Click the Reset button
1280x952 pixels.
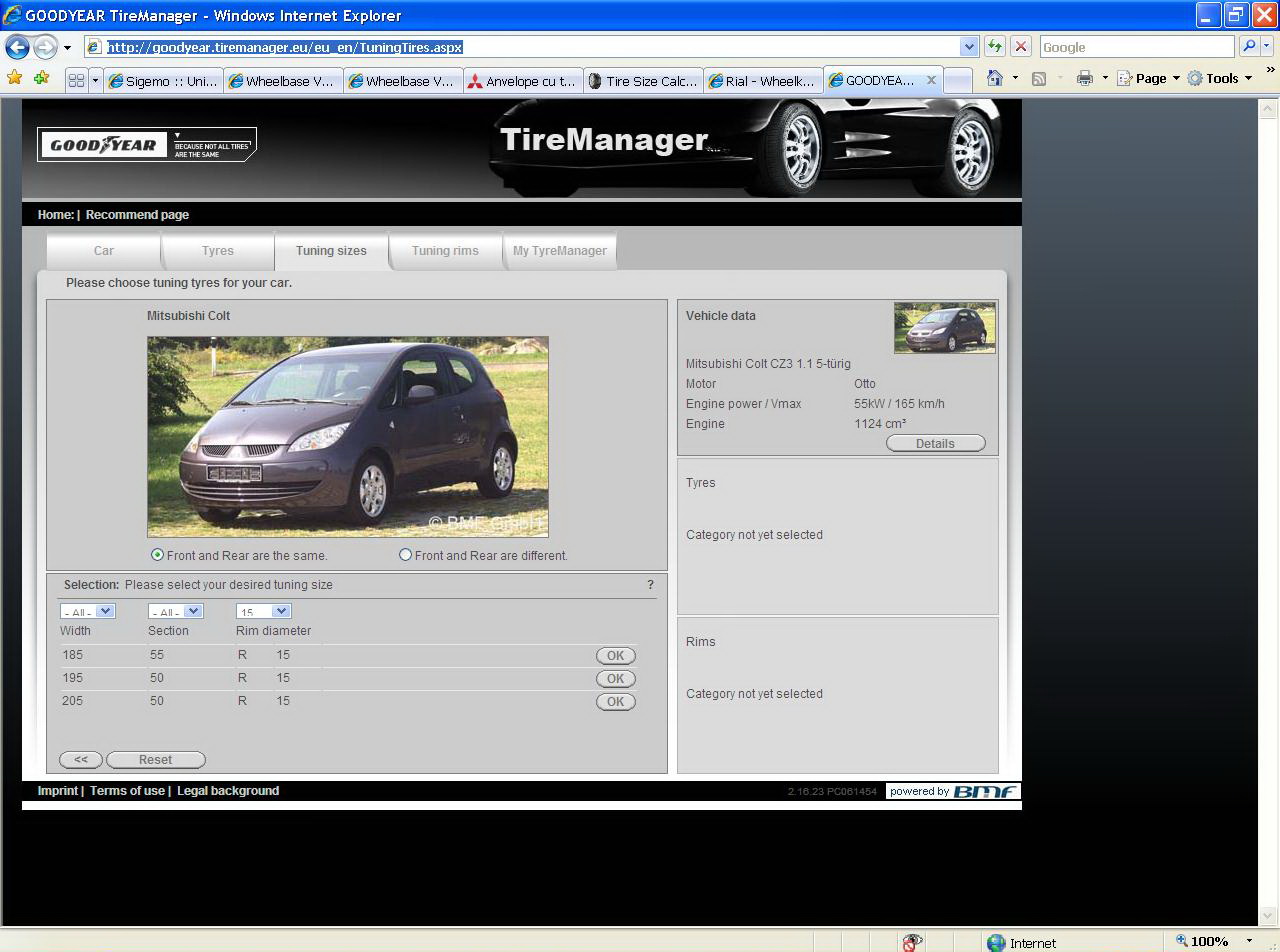[x=156, y=760]
